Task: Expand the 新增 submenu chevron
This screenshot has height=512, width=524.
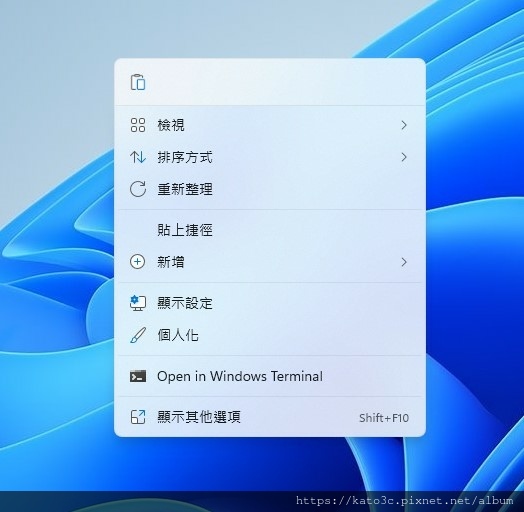Action: [x=404, y=262]
